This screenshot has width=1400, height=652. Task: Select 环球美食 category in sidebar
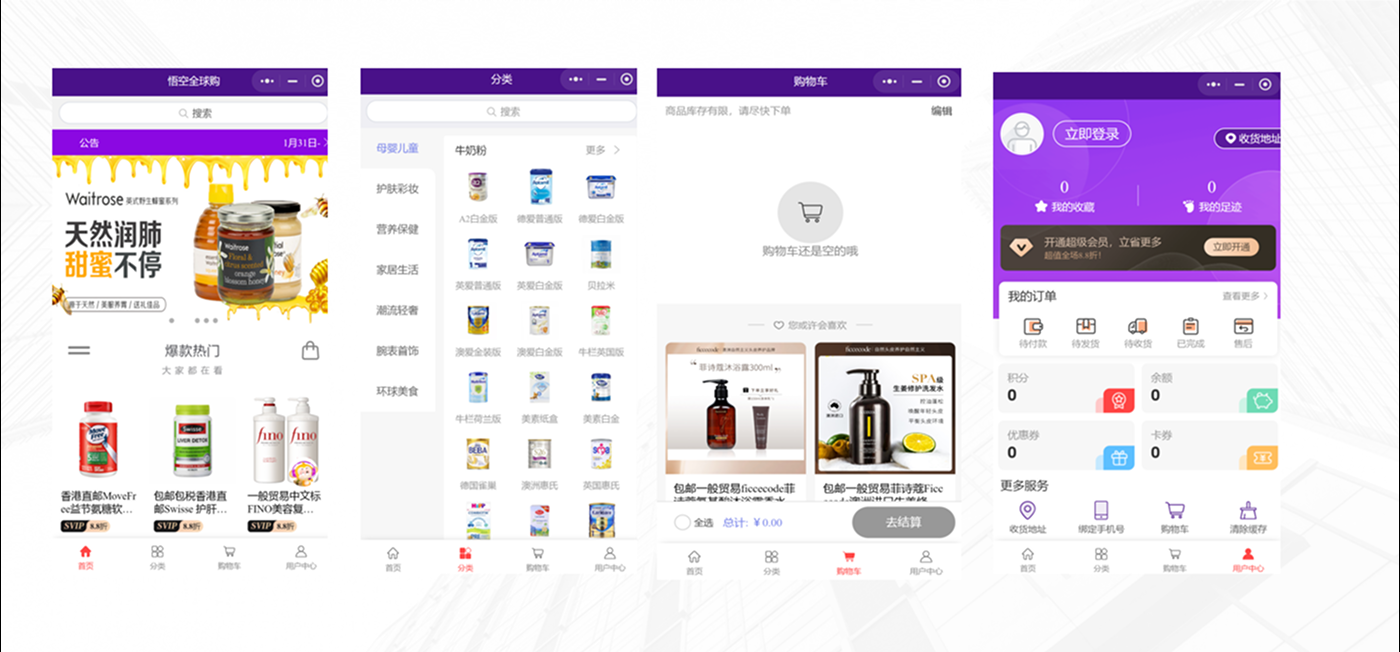[397, 391]
